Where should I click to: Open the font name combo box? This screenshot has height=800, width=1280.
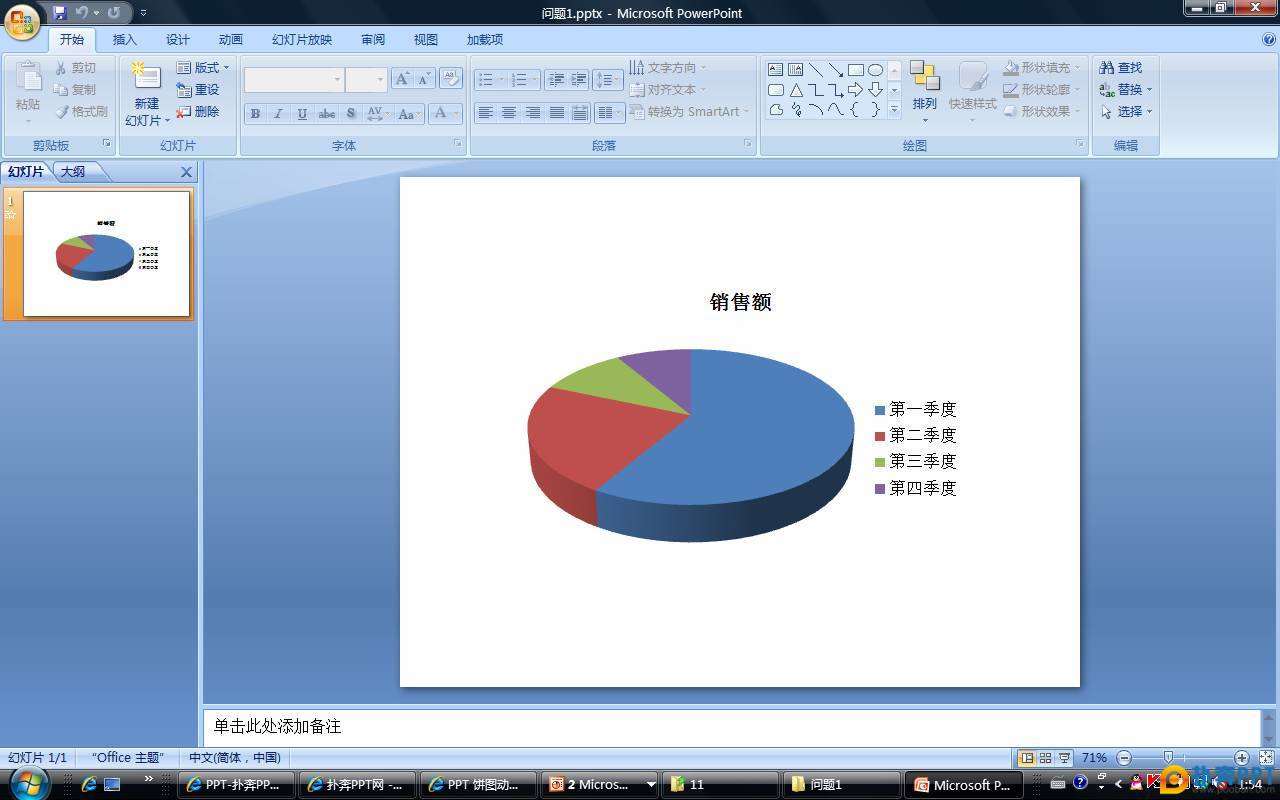click(294, 79)
